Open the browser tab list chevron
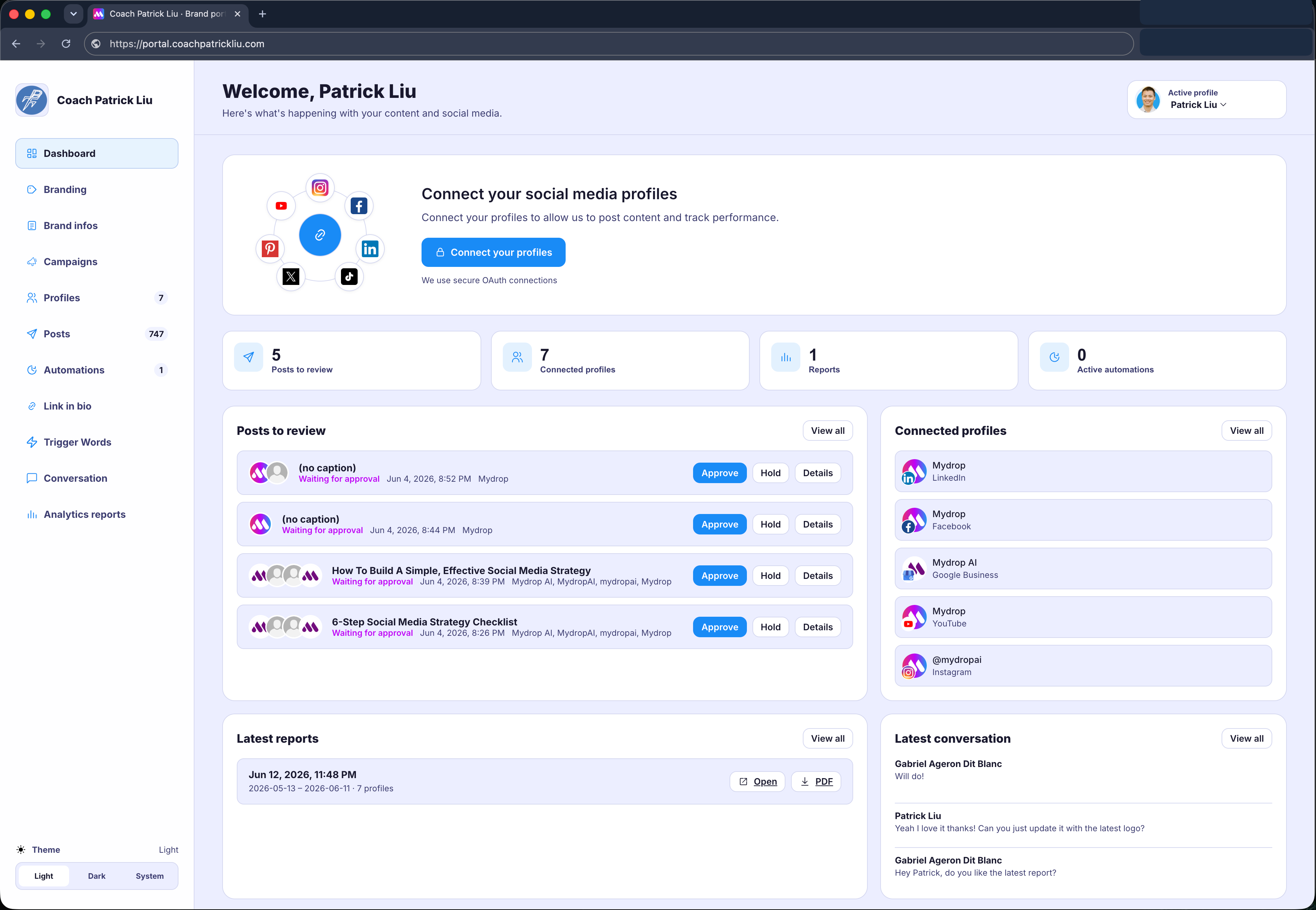Screen dimensions: 1316x910 tap(74, 14)
